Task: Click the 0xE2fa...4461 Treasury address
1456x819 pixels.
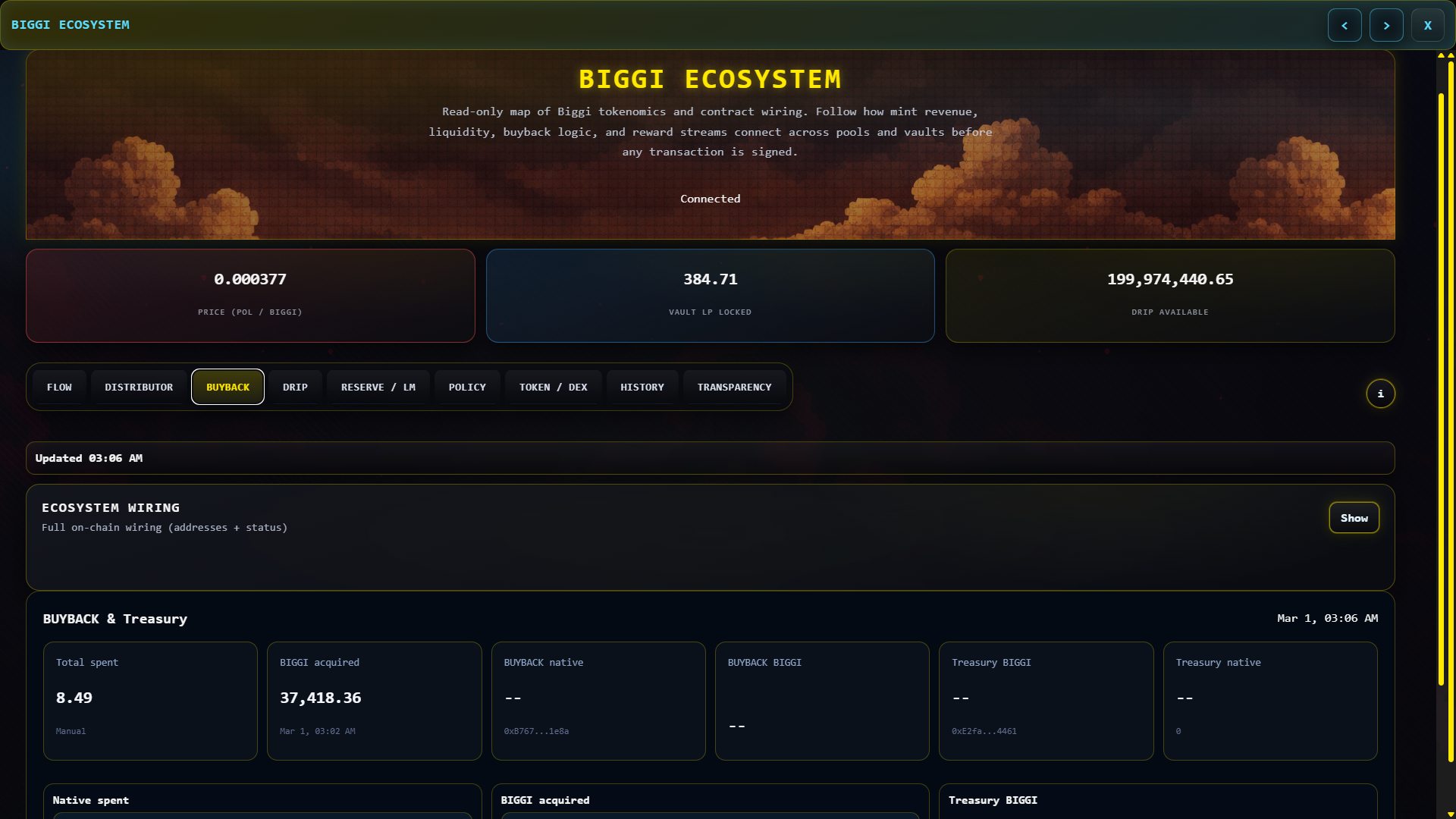Action: (984, 731)
